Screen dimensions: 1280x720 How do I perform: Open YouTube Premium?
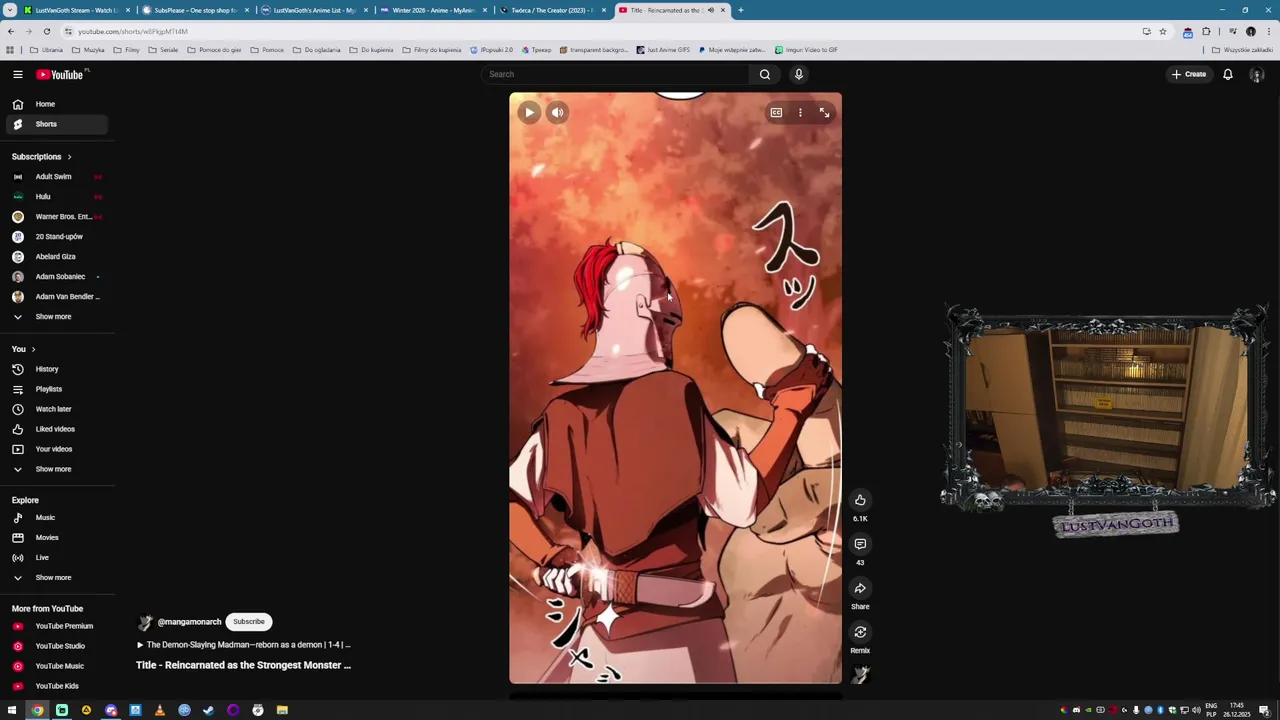pos(57,626)
